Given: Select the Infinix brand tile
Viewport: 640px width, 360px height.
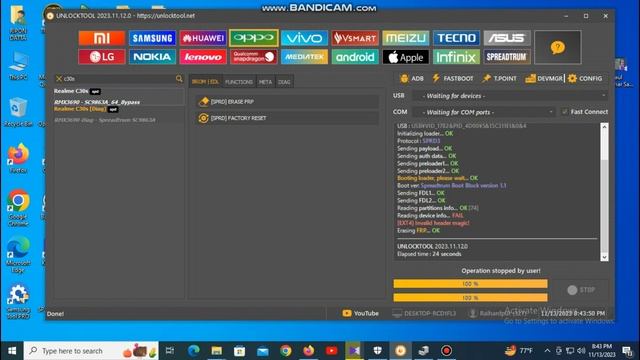Looking at the screenshot, I should pyautogui.click(x=456, y=57).
